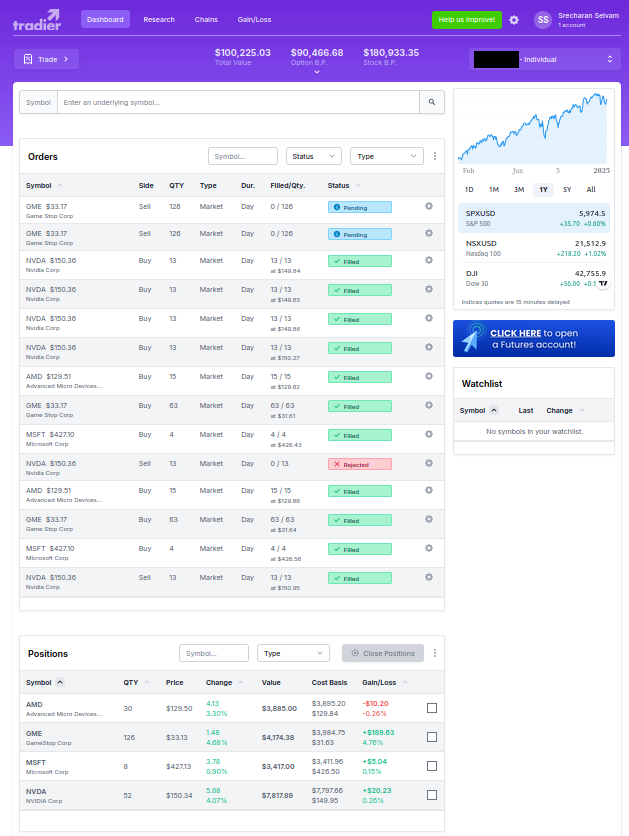Open gear for AMD order filled at $129.82
The height and width of the screenshot is (836, 629).
pos(429,376)
